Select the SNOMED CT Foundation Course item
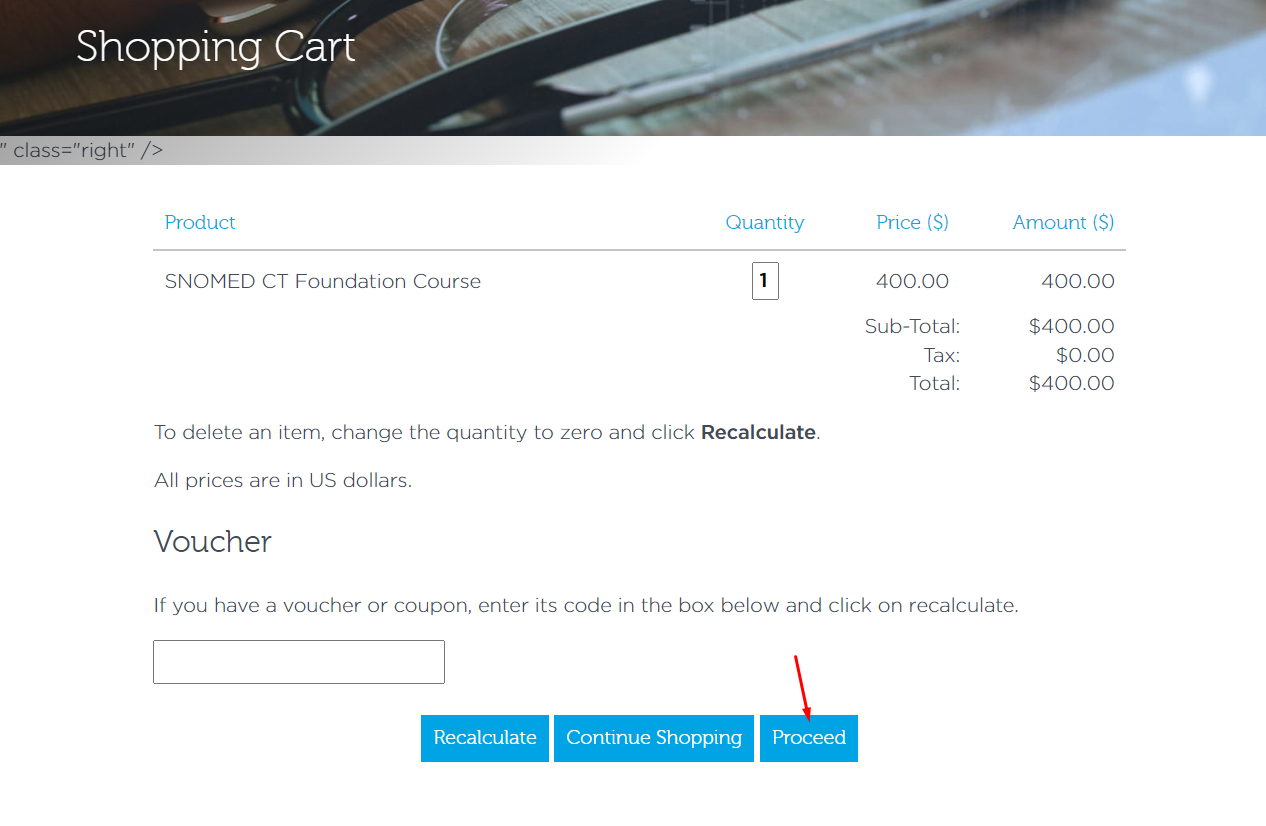1266x826 pixels. (323, 281)
